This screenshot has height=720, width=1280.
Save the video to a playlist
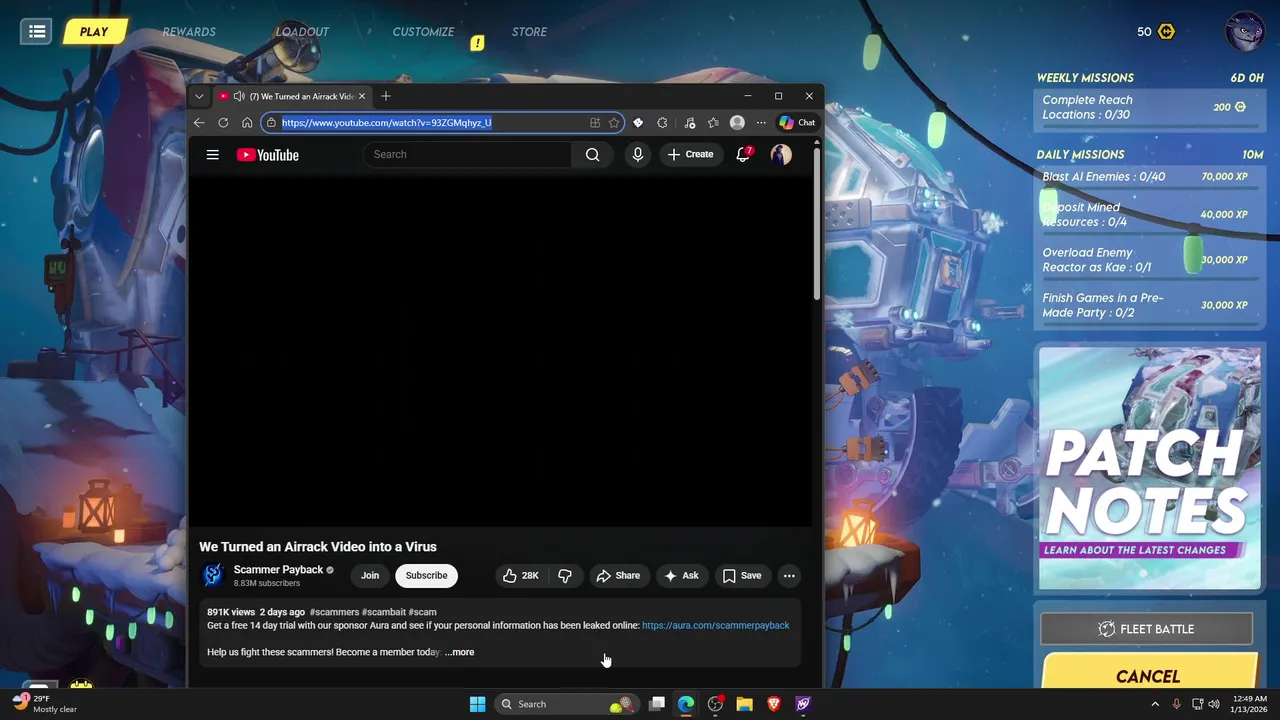coord(742,575)
